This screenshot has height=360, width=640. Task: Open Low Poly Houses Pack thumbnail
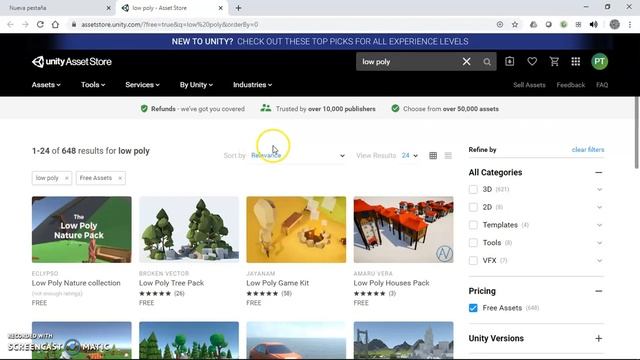pos(403,229)
